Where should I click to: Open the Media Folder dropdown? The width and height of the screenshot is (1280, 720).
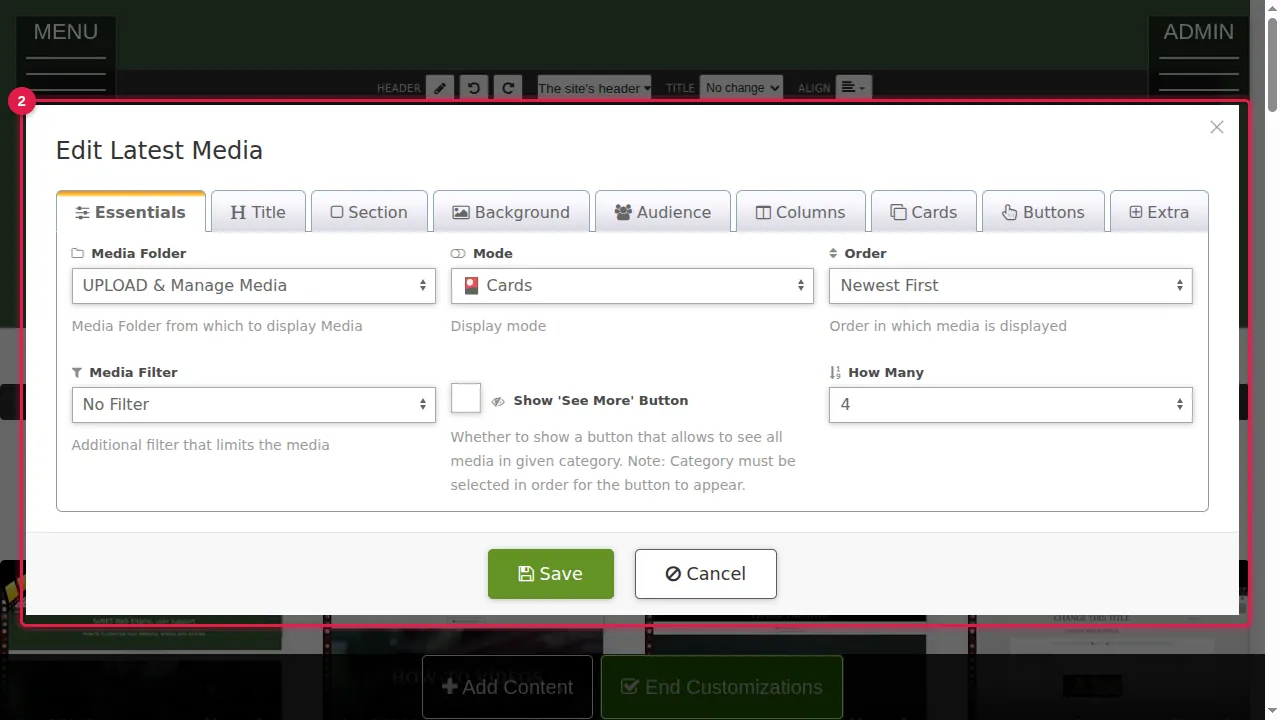point(254,286)
